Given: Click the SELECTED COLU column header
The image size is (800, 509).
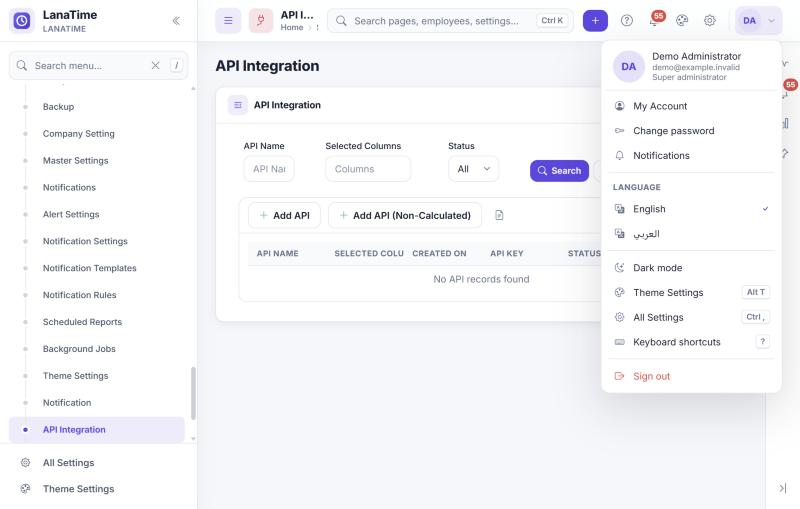Looking at the screenshot, I should 369,253.
